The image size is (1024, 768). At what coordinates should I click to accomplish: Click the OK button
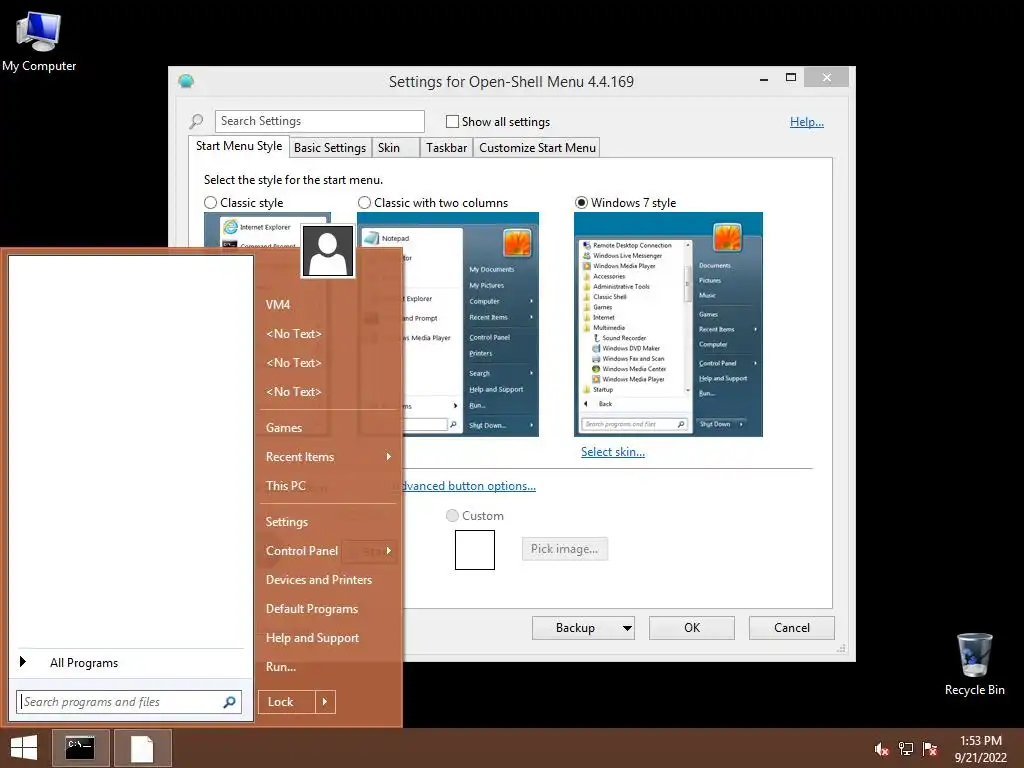(692, 628)
